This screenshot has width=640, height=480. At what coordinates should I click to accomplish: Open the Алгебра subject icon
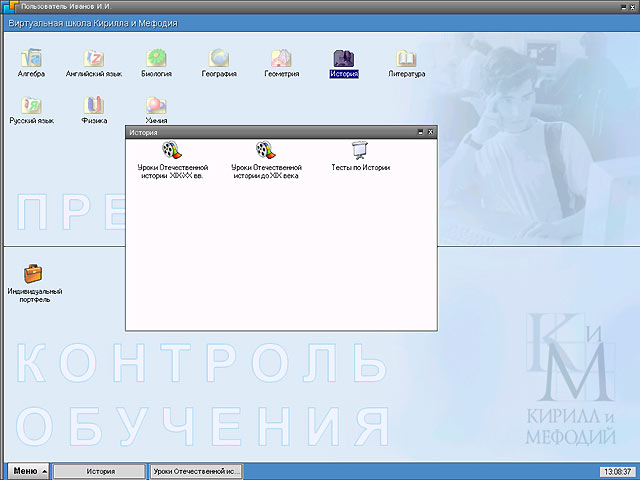point(31,58)
